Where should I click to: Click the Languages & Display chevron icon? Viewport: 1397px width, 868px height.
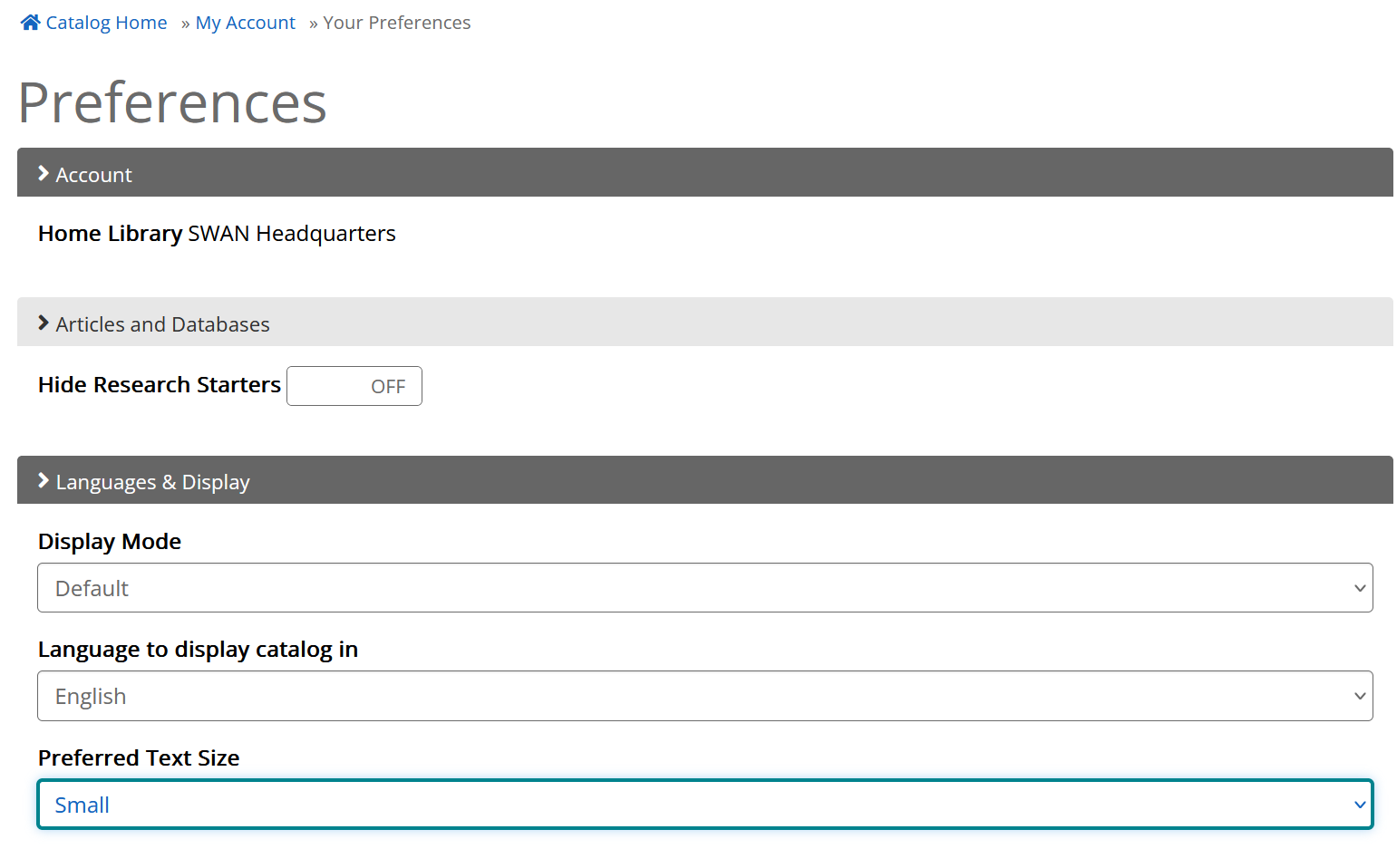pyautogui.click(x=43, y=480)
